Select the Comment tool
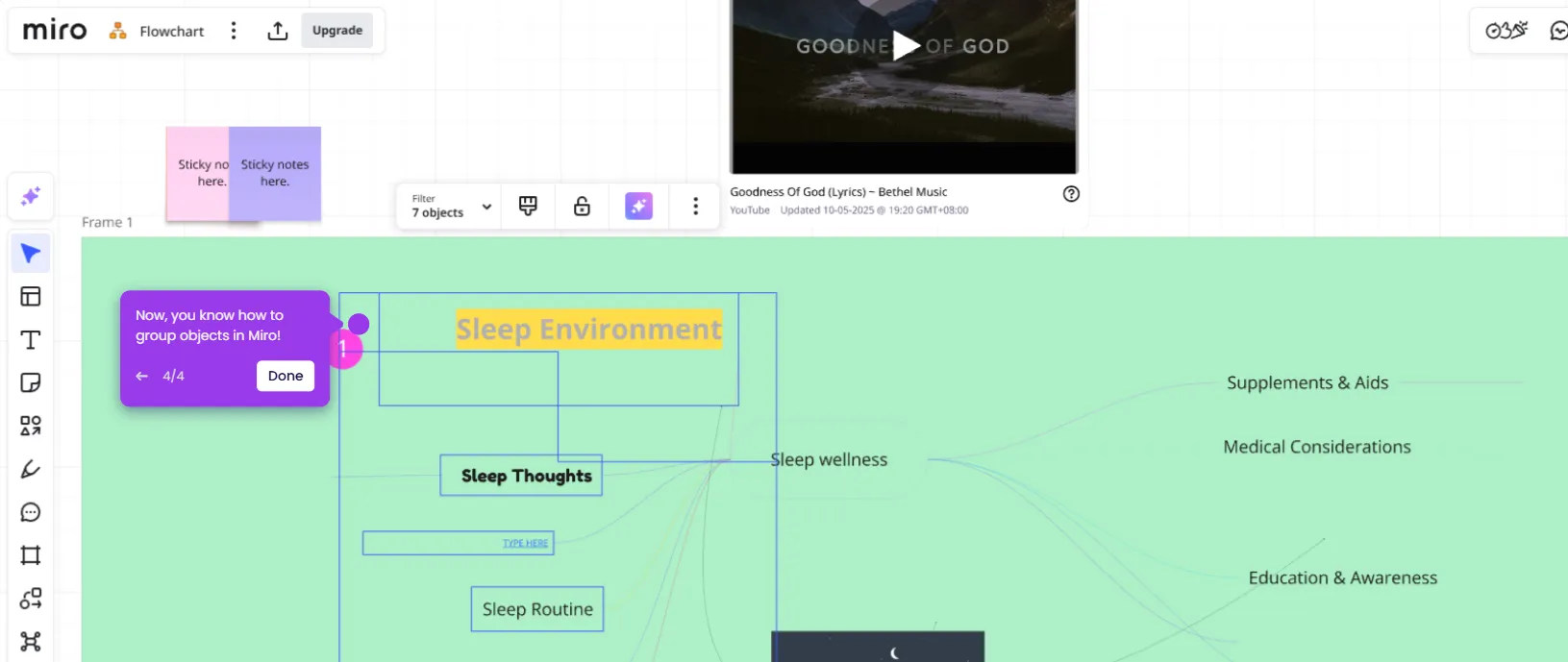Screen dimensions: 1568x662 tap(31, 512)
